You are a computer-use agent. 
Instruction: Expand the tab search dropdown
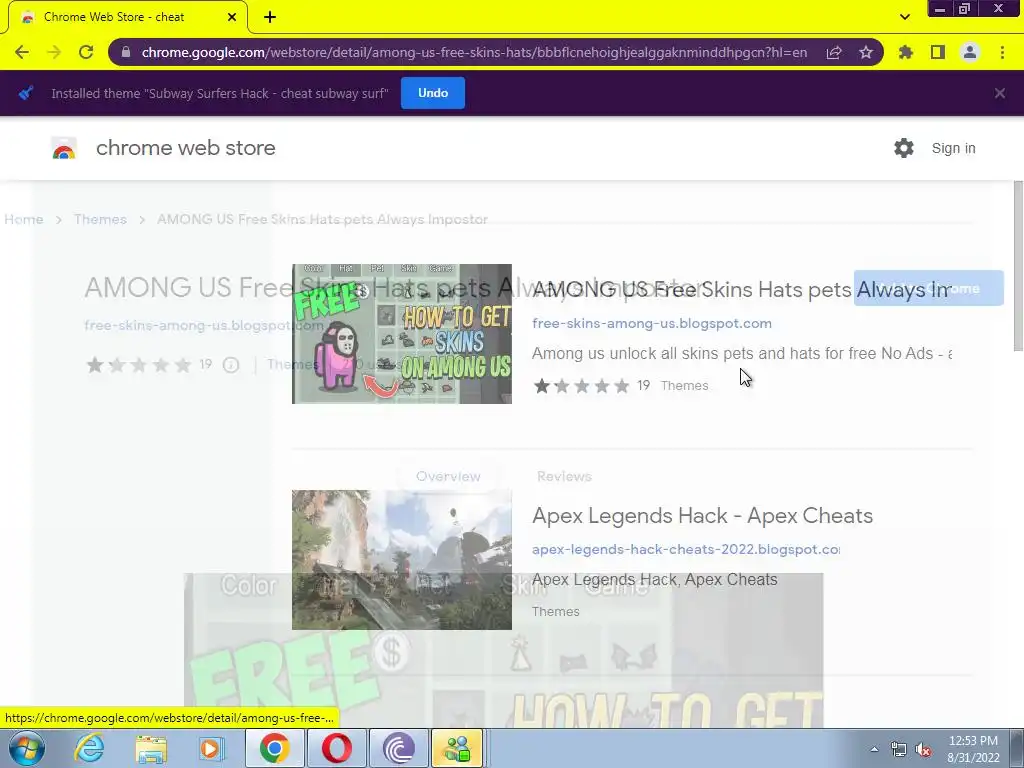904,17
